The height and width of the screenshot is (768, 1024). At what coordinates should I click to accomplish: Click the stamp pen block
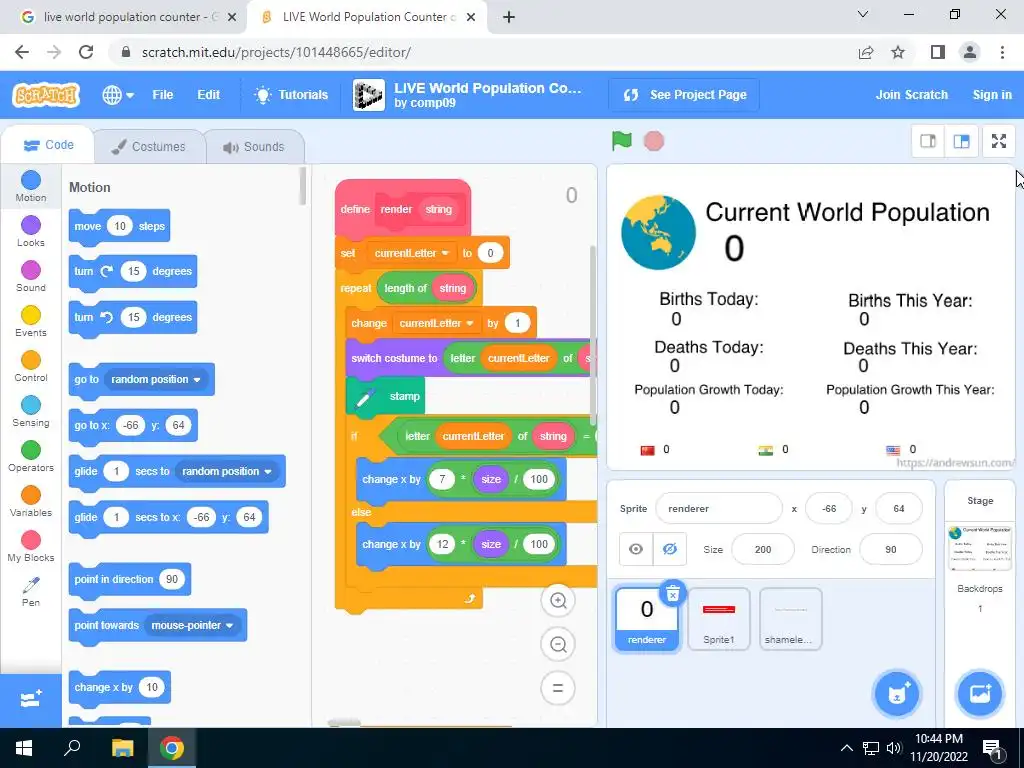[x=385, y=396]
